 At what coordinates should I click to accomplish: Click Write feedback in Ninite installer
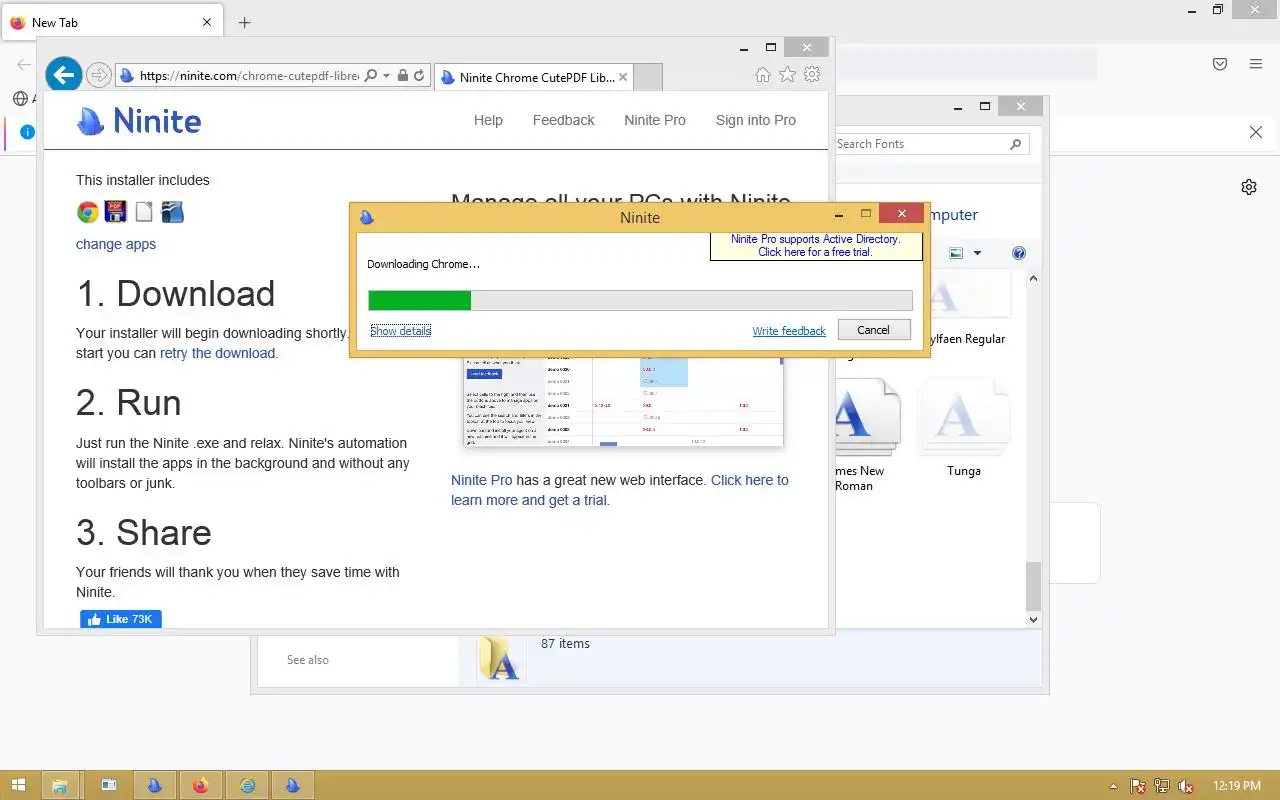[x=789, y=331]
